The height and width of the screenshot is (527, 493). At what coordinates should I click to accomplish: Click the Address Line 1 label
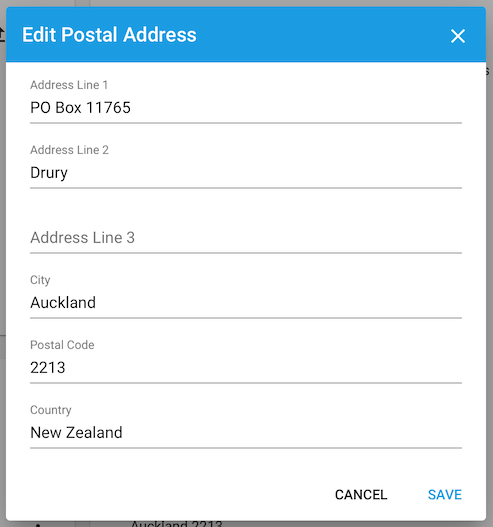tap(69, 85)
